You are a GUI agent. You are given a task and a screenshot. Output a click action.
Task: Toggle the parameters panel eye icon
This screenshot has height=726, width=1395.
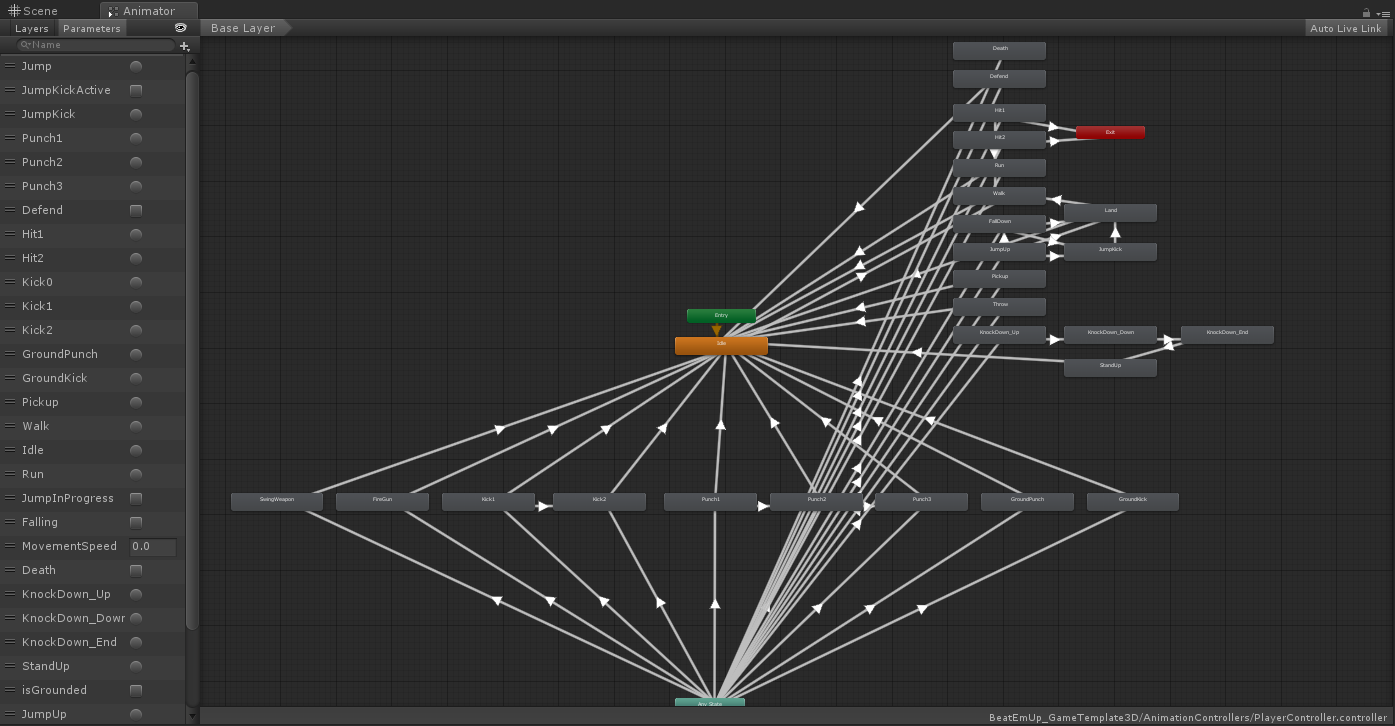[x=180, y=28]
